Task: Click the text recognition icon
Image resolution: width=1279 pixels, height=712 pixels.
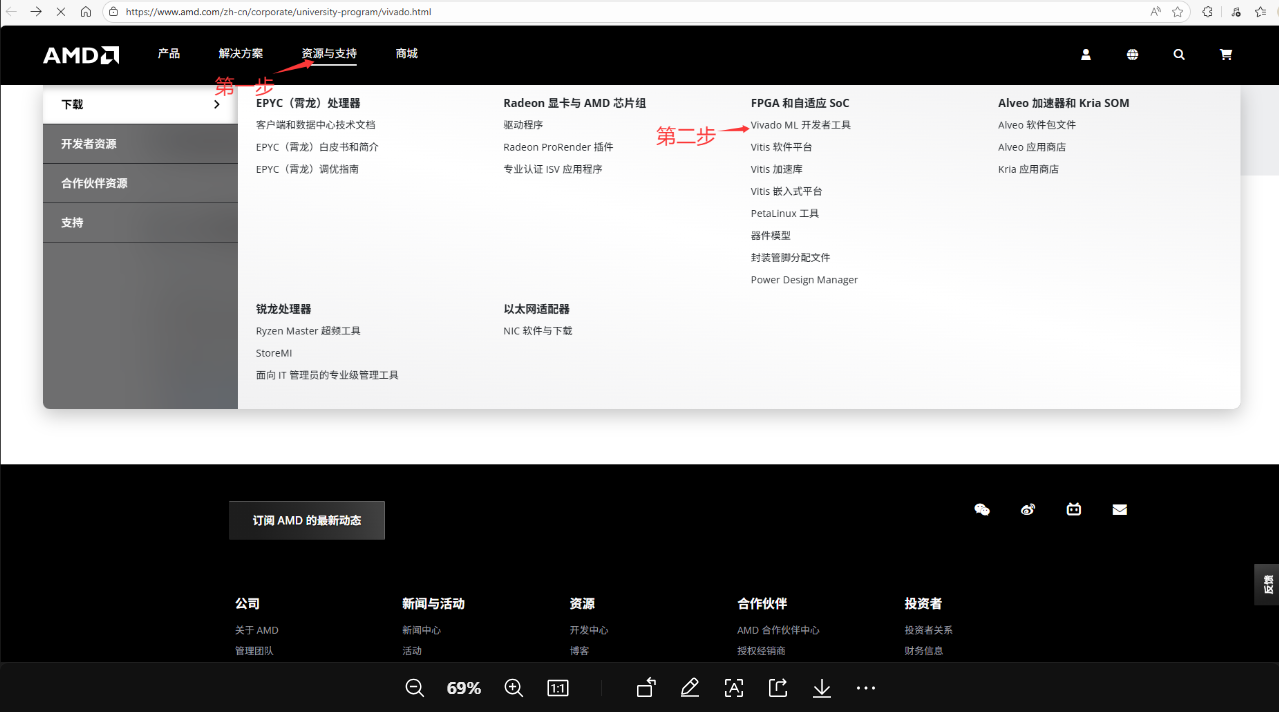Action: (734, 688)
